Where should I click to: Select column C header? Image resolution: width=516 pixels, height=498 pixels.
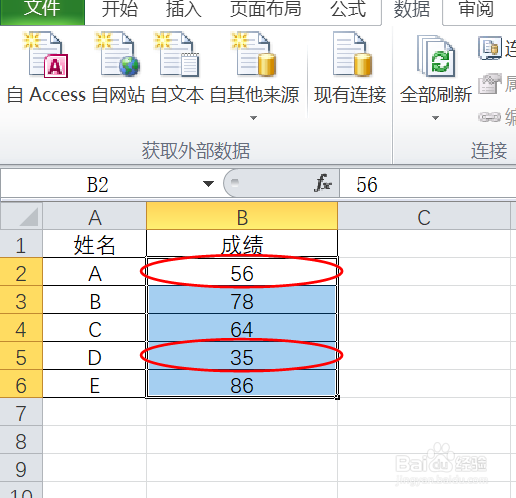(424, 217)
